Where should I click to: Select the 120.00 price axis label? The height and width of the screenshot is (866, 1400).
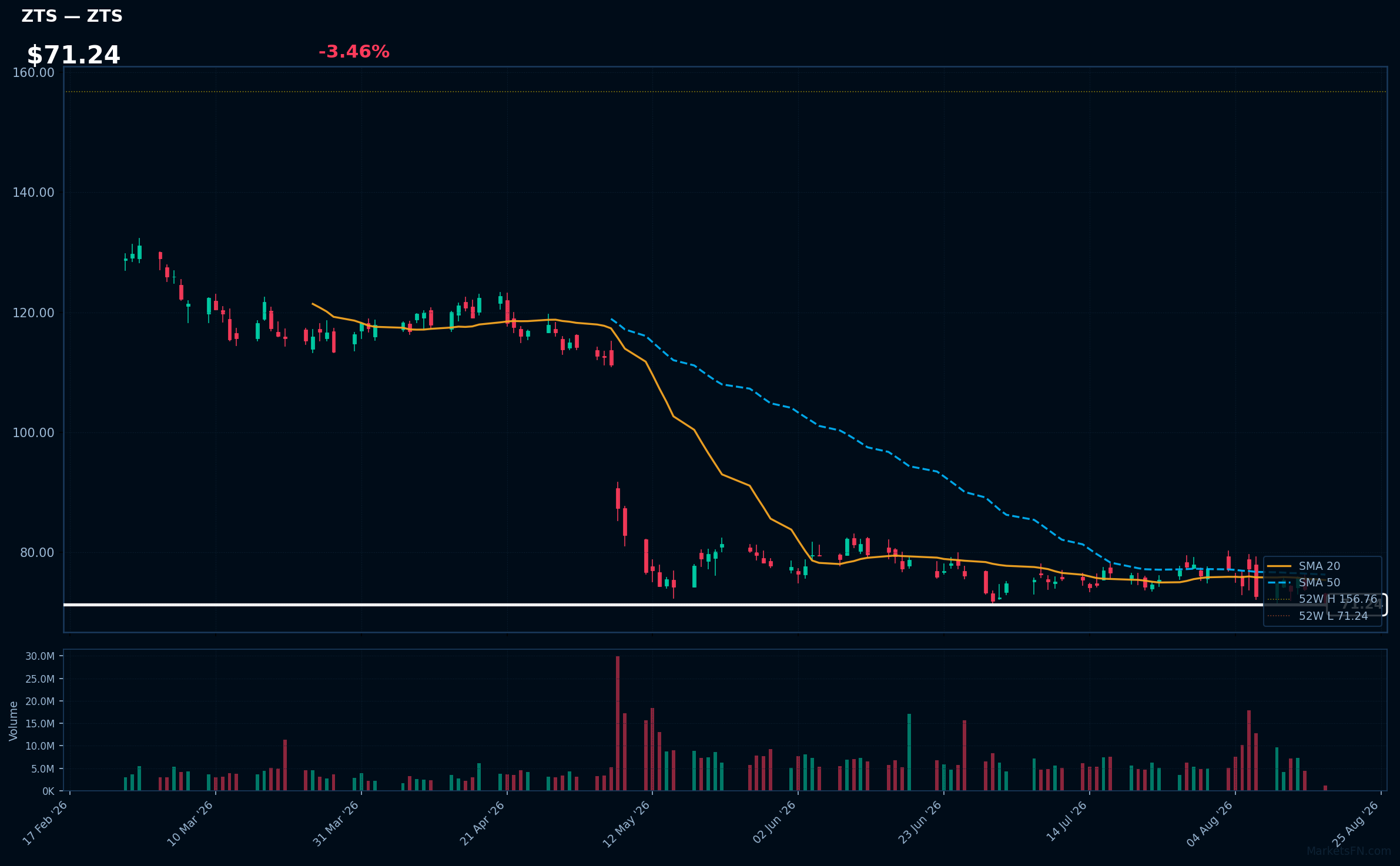click(34, 313)
